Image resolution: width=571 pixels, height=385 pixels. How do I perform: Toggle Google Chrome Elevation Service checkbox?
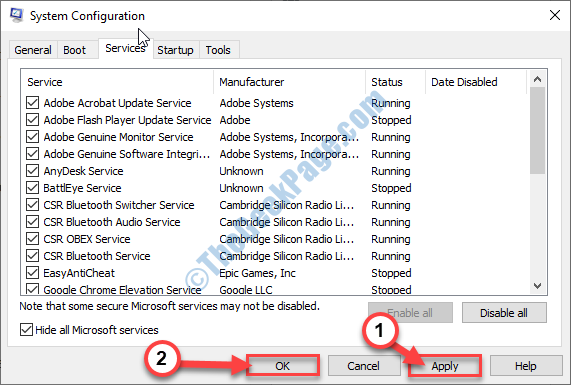tap(32, 289)
